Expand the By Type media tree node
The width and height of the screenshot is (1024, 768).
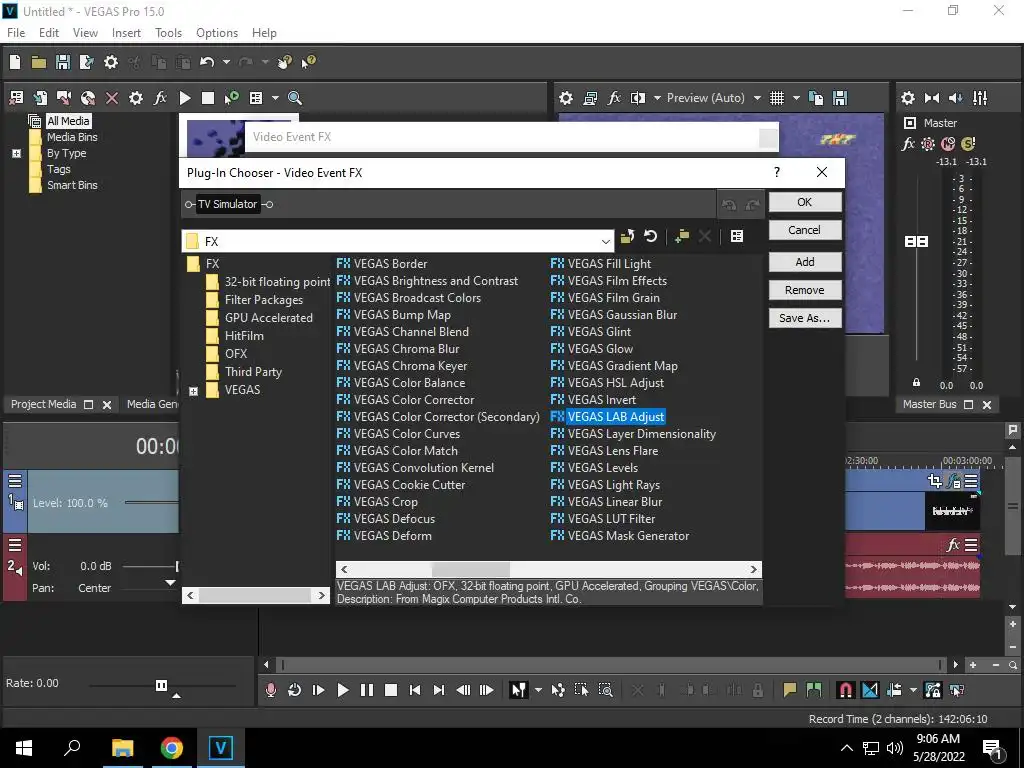point(16,153)
